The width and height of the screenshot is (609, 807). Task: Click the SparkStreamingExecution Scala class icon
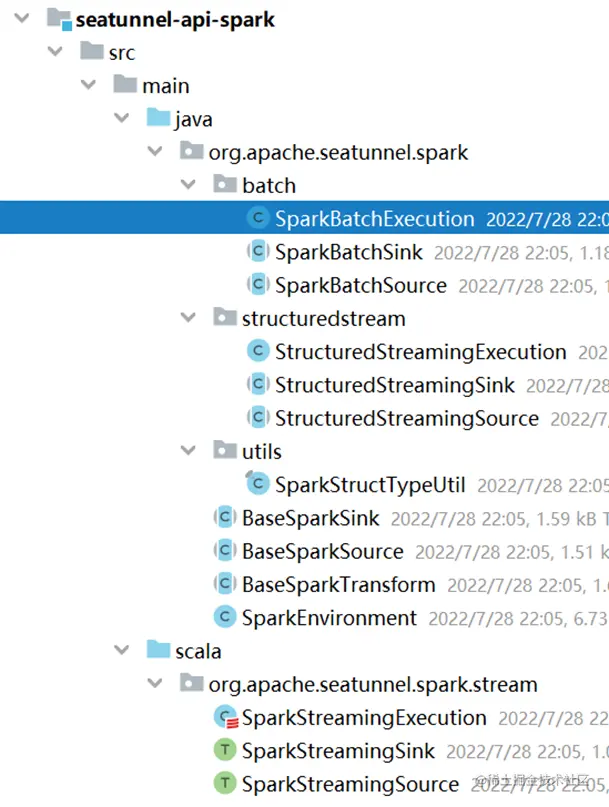226,717
